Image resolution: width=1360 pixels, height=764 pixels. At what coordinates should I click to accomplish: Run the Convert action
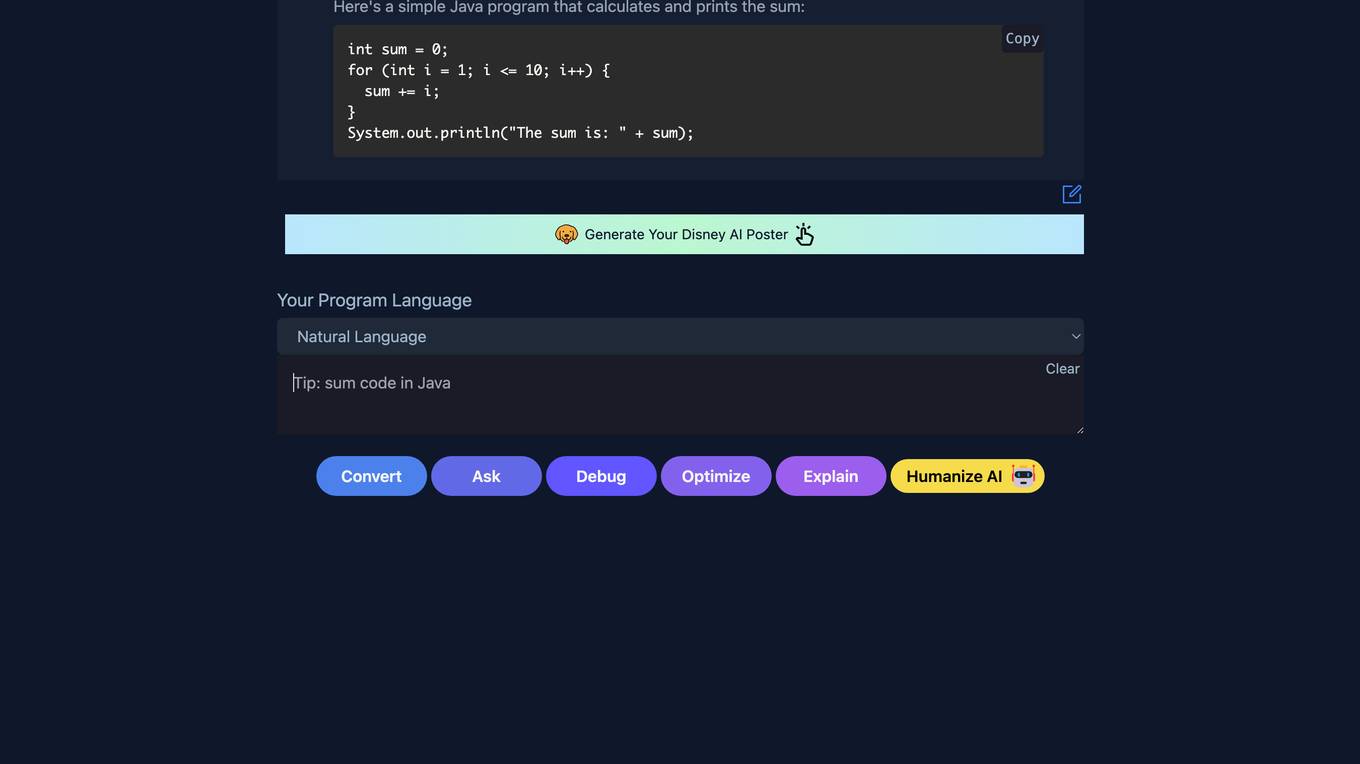371,476
